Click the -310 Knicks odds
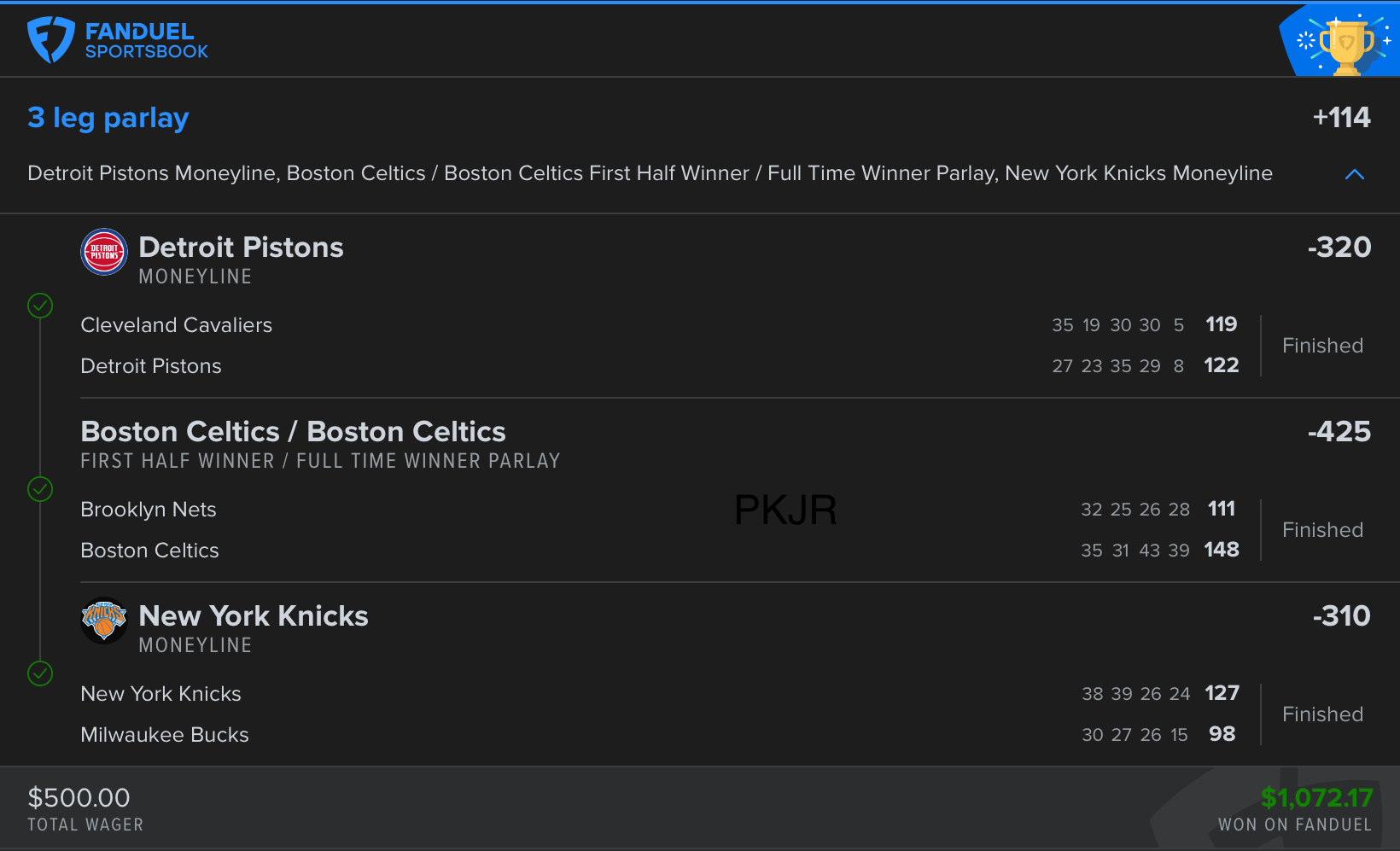The height and width of the screenshot is (851, 1400). [x=1341, y=616]
